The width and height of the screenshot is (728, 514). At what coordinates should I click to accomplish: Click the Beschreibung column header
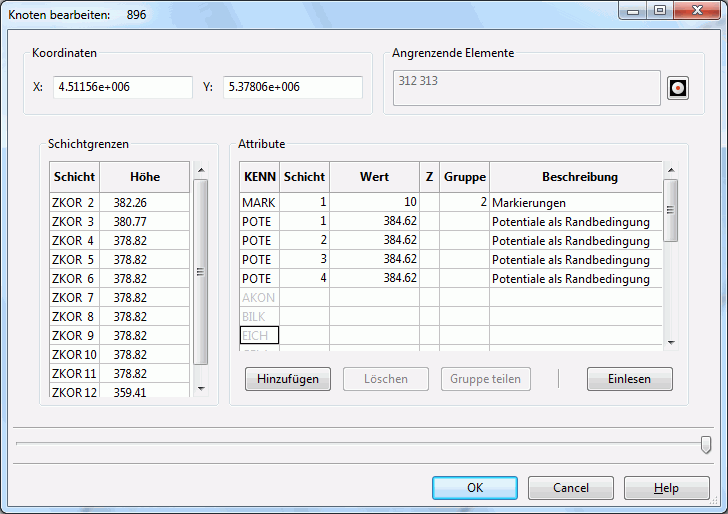(579, 177)
